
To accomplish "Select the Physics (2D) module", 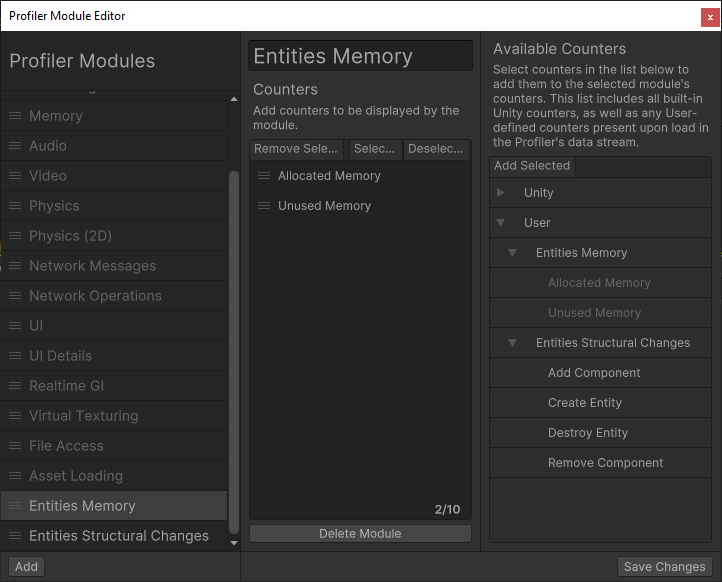I will (114, 235).
